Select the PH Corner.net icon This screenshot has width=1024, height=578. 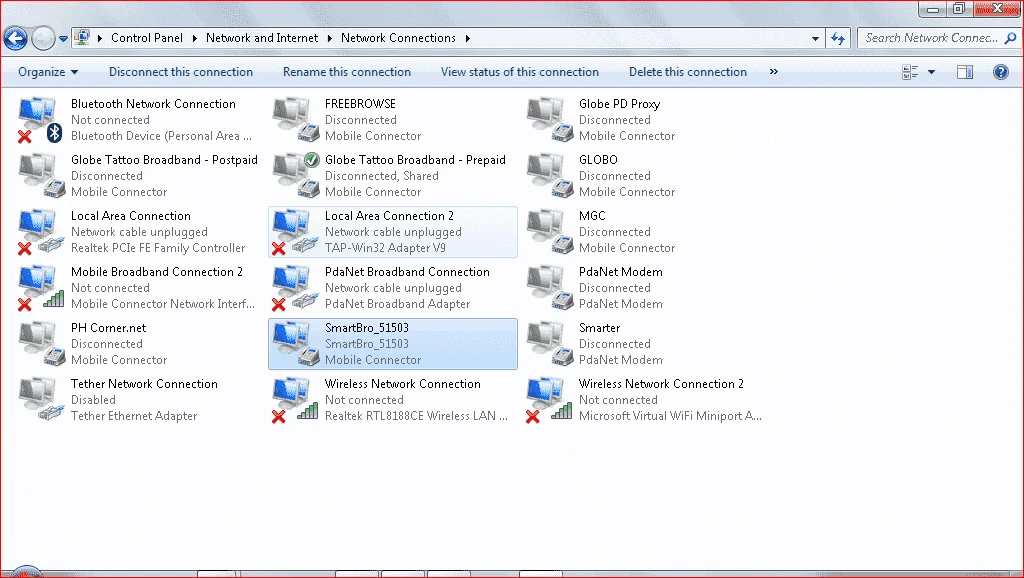(x=40, y=344)
